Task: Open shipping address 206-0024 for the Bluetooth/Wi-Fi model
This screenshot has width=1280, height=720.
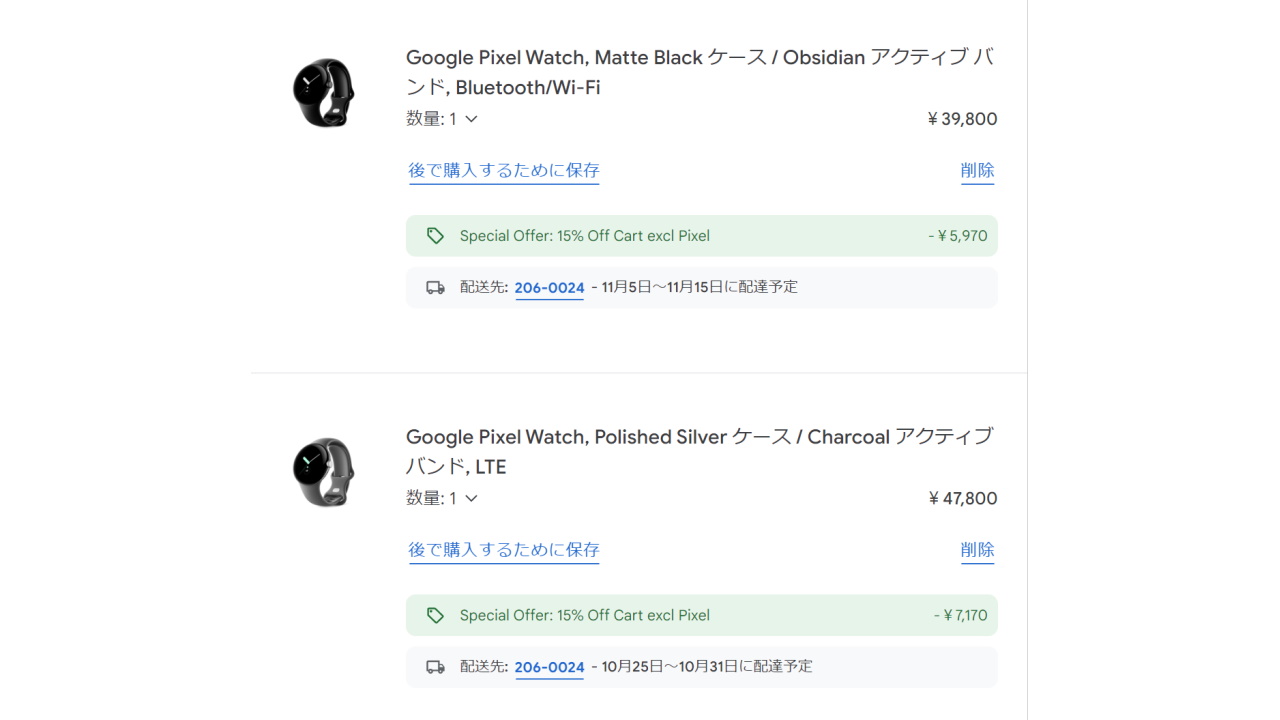Action: coord(549,288)
